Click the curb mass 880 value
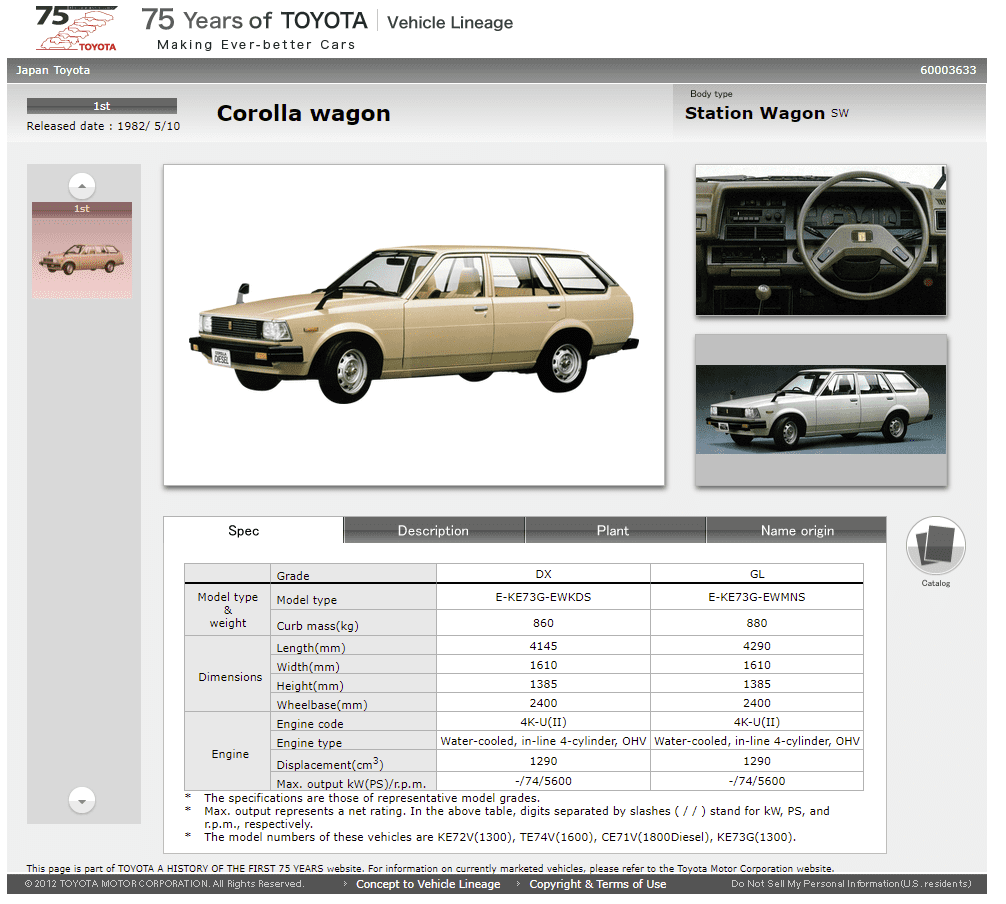 click(x=757, y=623)
